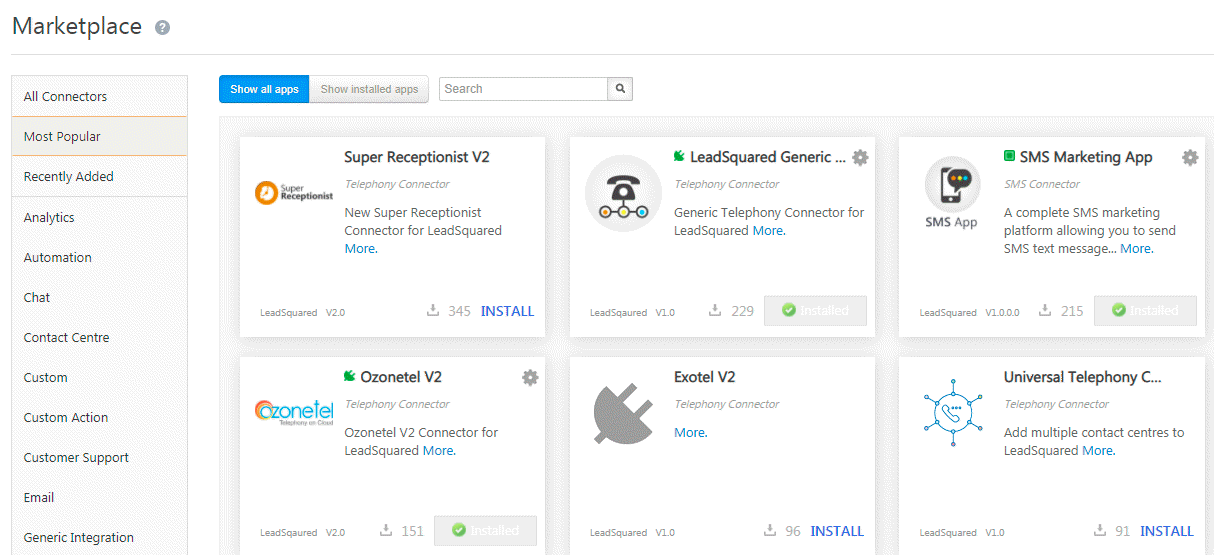Image resolution: width=1214 pixels, height=555 pixels.
Task: Click the Ozonetel logo
Action: click(294, 412)
